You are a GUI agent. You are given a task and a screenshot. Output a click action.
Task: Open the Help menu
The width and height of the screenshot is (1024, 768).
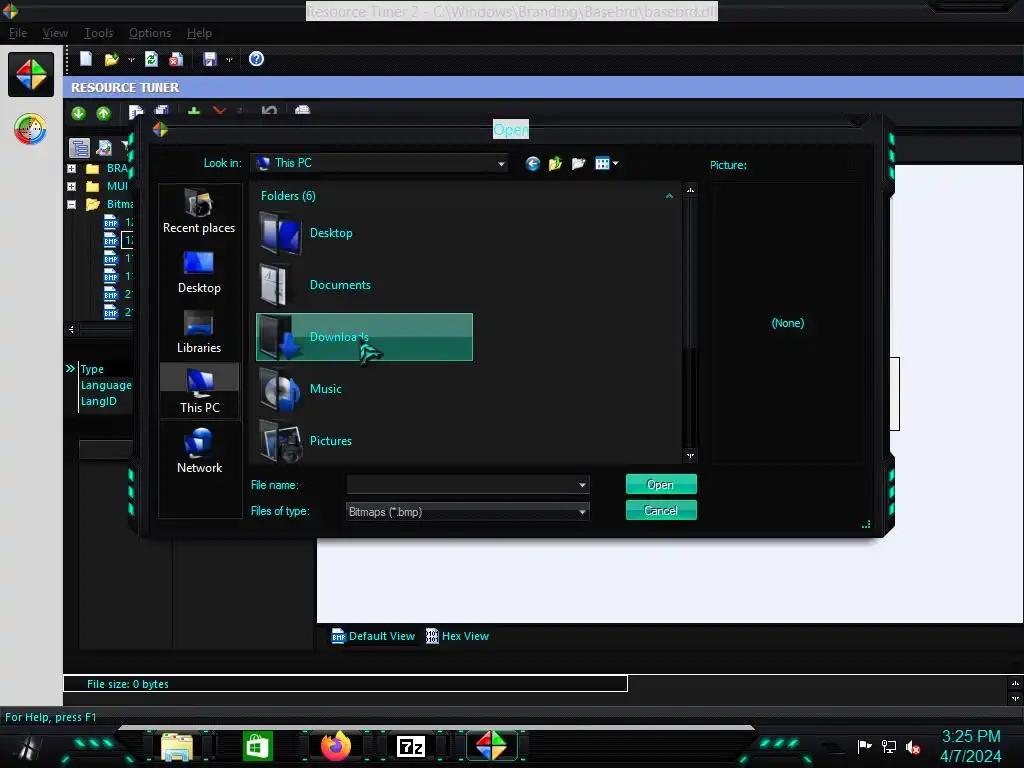click(199, 33)
